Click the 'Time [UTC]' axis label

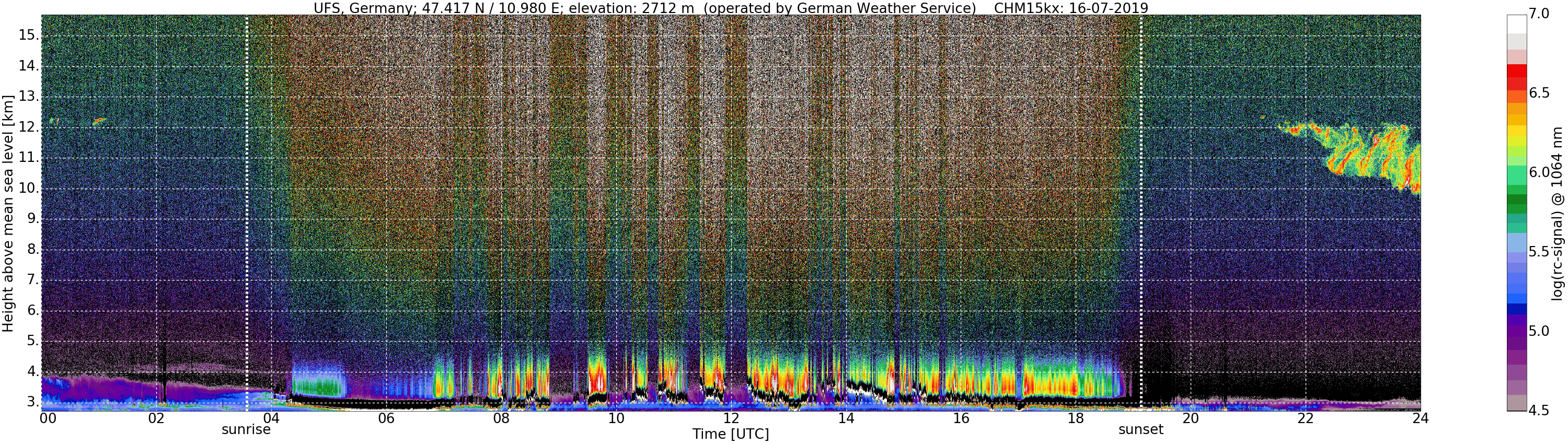(731, 434)
